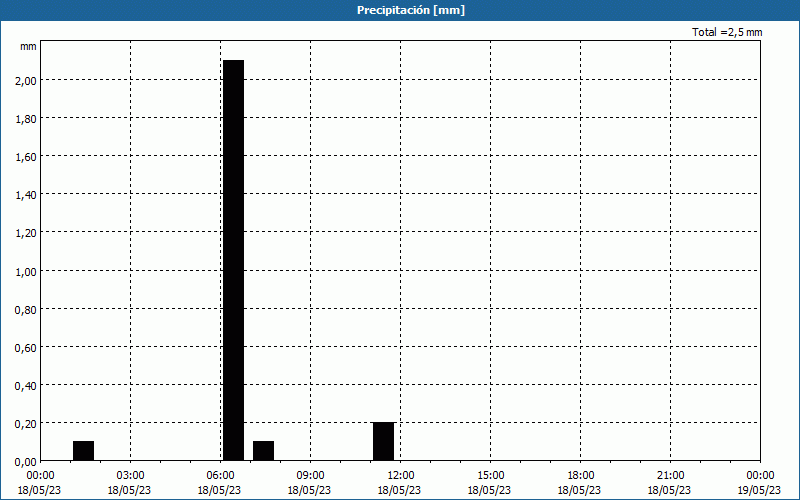Click the 09:00 x-axis time label

click(x=310, y=476)
